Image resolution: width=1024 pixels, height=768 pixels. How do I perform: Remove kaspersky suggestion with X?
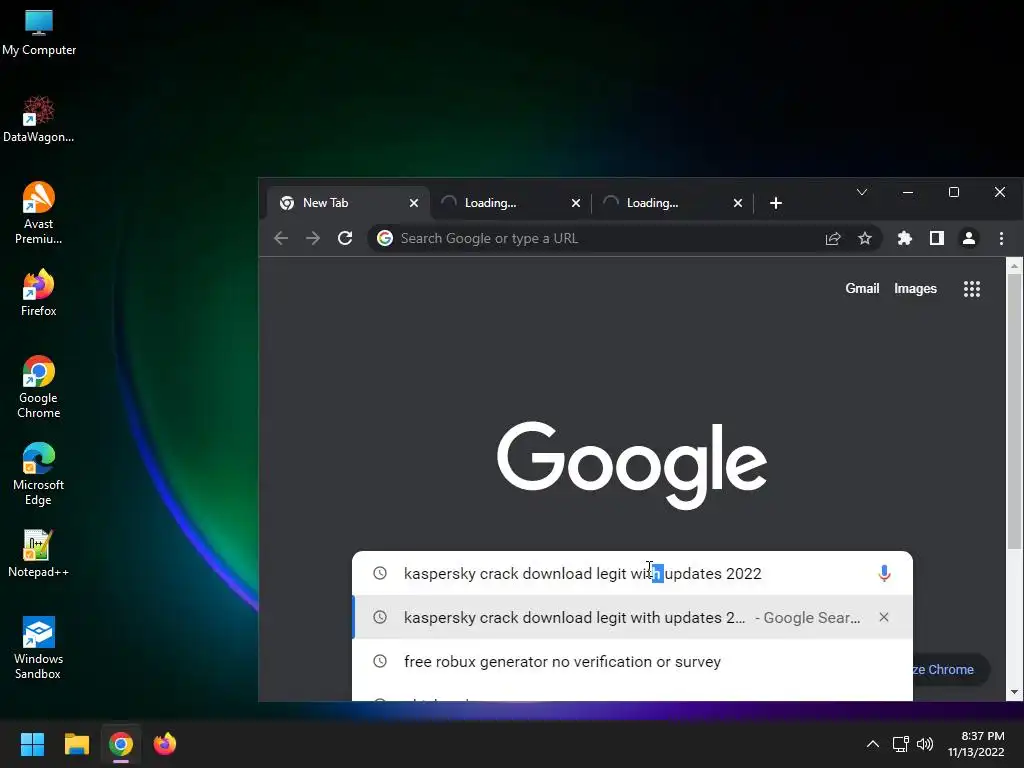click(884, 617)
